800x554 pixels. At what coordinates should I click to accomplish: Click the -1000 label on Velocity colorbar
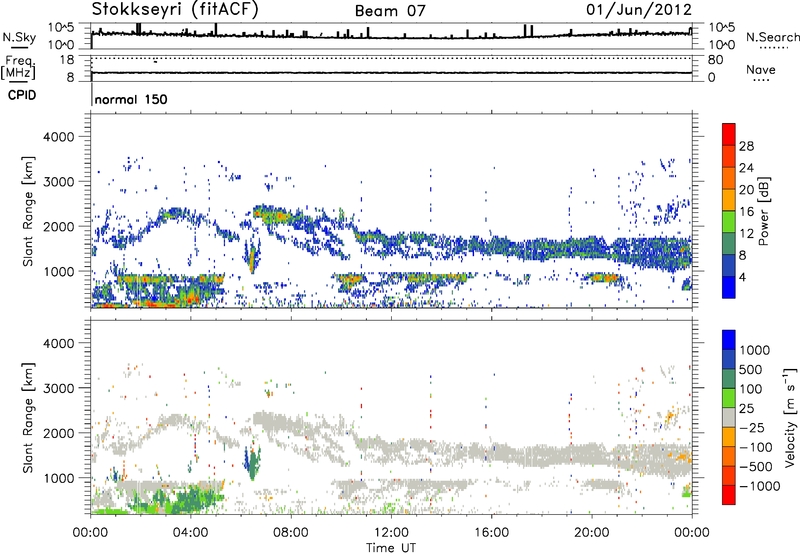click(759, 486)
